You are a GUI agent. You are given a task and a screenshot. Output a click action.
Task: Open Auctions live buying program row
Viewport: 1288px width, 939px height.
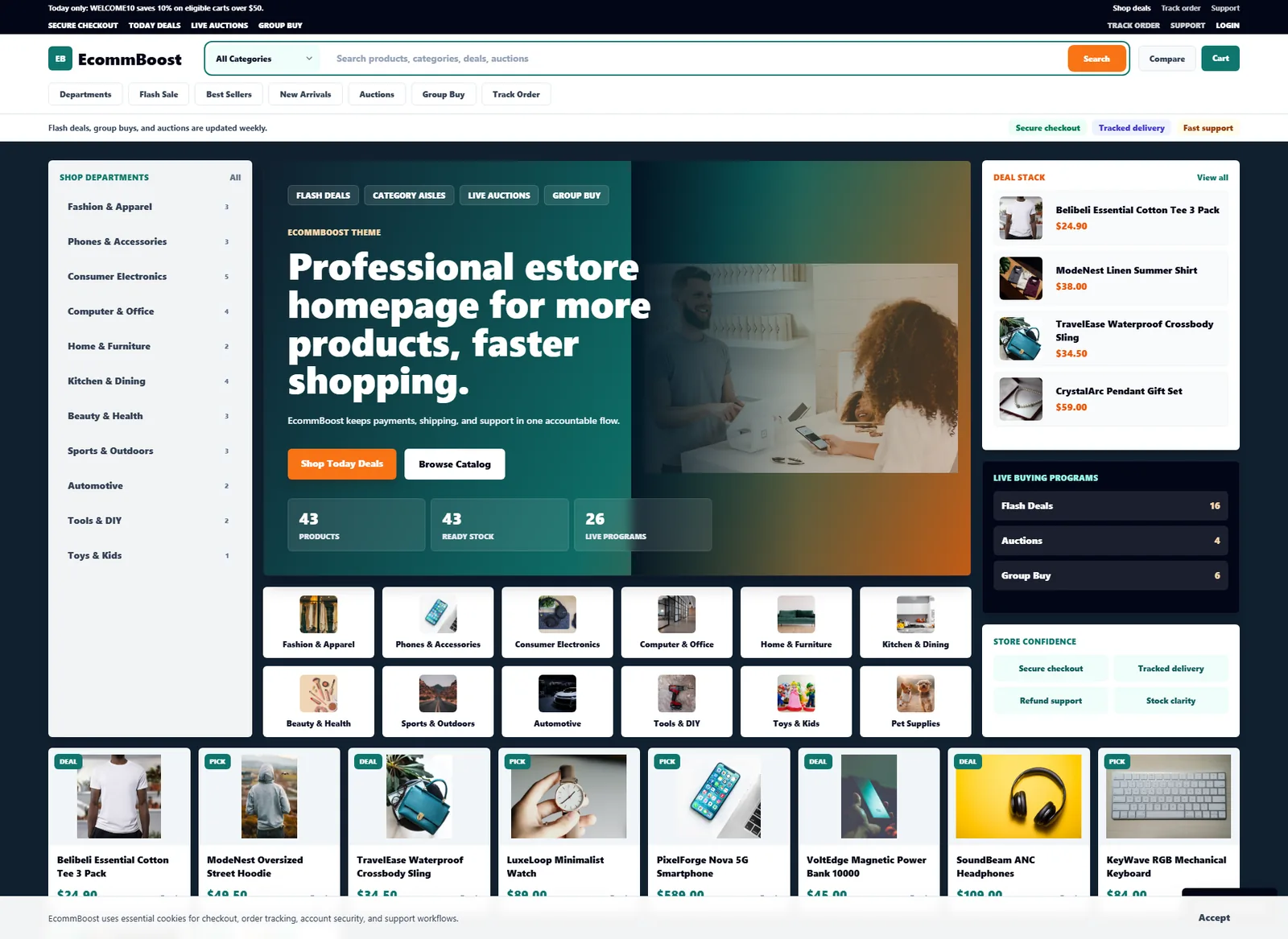[1110, 541]
